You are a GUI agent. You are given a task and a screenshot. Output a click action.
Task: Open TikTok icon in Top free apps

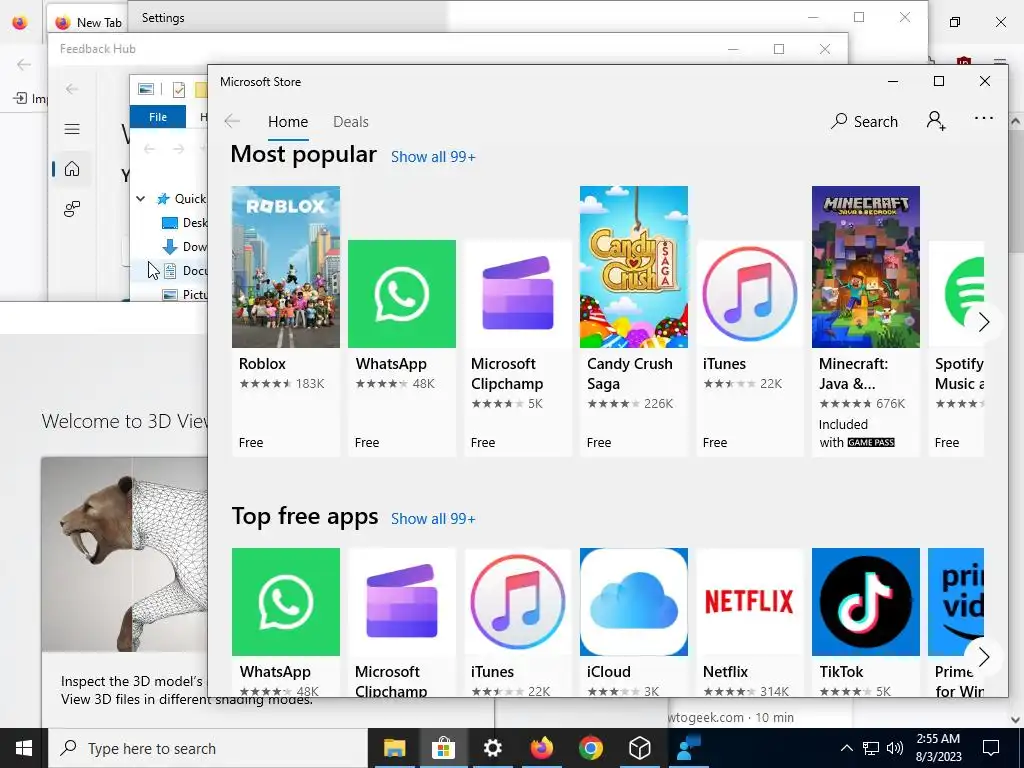click(x=866, y=601)
